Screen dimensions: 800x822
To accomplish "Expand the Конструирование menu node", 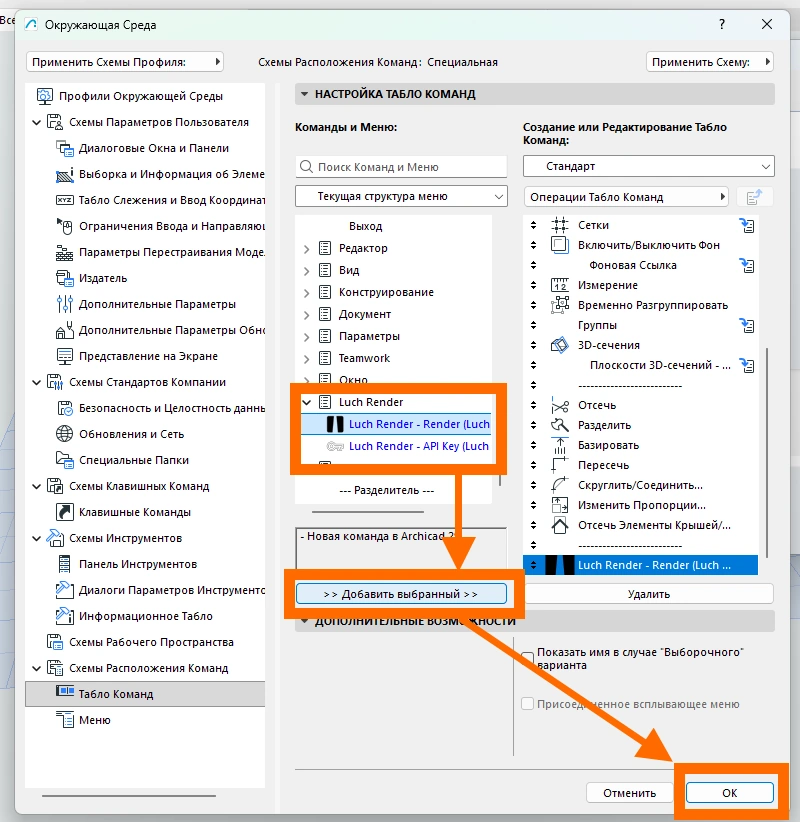I will [x=307, y=293].
